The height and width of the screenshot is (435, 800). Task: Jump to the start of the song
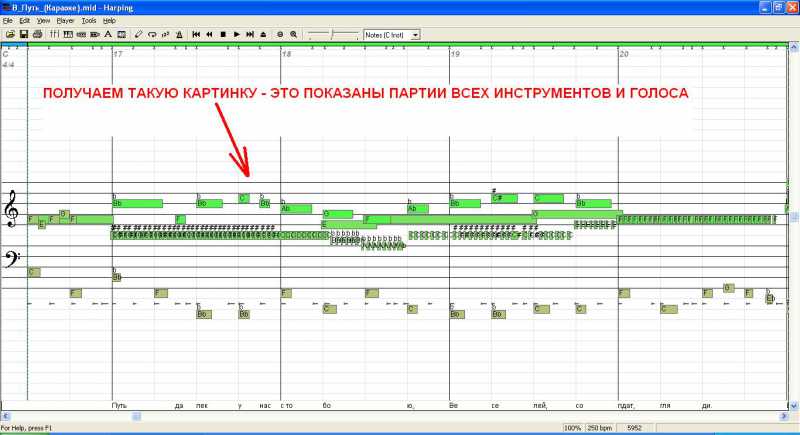tap(196, 35)
